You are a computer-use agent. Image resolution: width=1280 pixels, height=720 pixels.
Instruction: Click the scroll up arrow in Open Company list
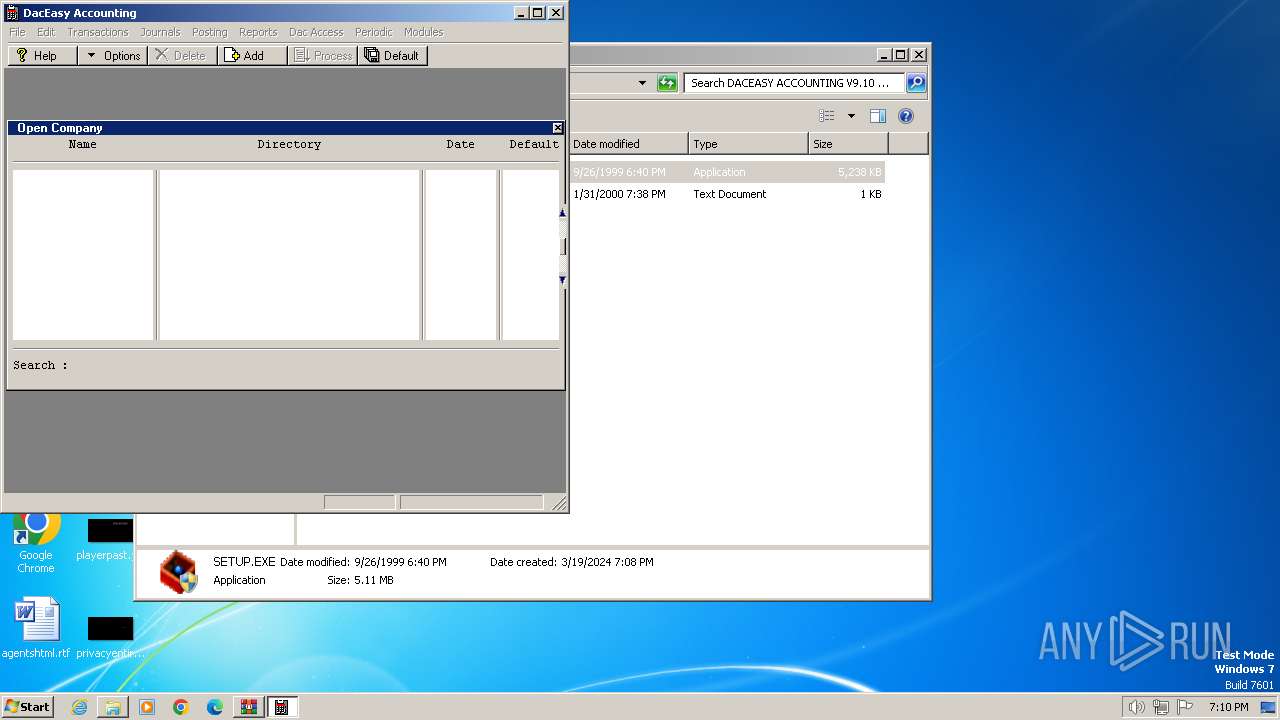coord(562,212)
